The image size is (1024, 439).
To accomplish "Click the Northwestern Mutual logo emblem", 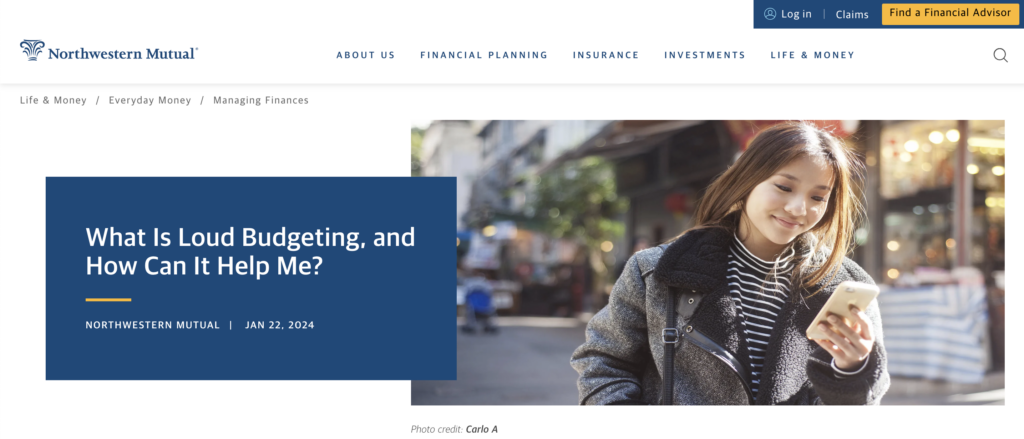I will pyautogui.click(x=32, y=50).
